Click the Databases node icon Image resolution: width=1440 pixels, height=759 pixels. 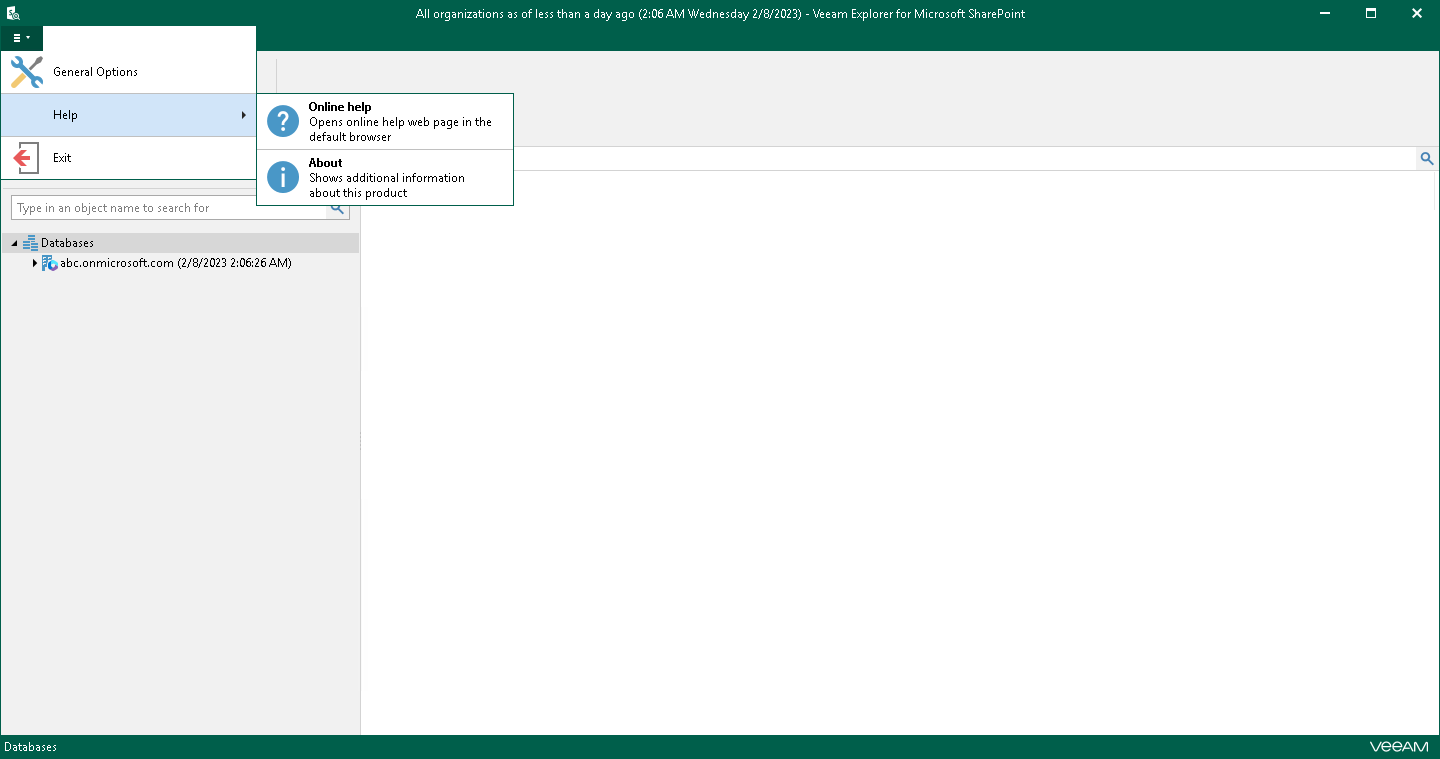point(30,242)
